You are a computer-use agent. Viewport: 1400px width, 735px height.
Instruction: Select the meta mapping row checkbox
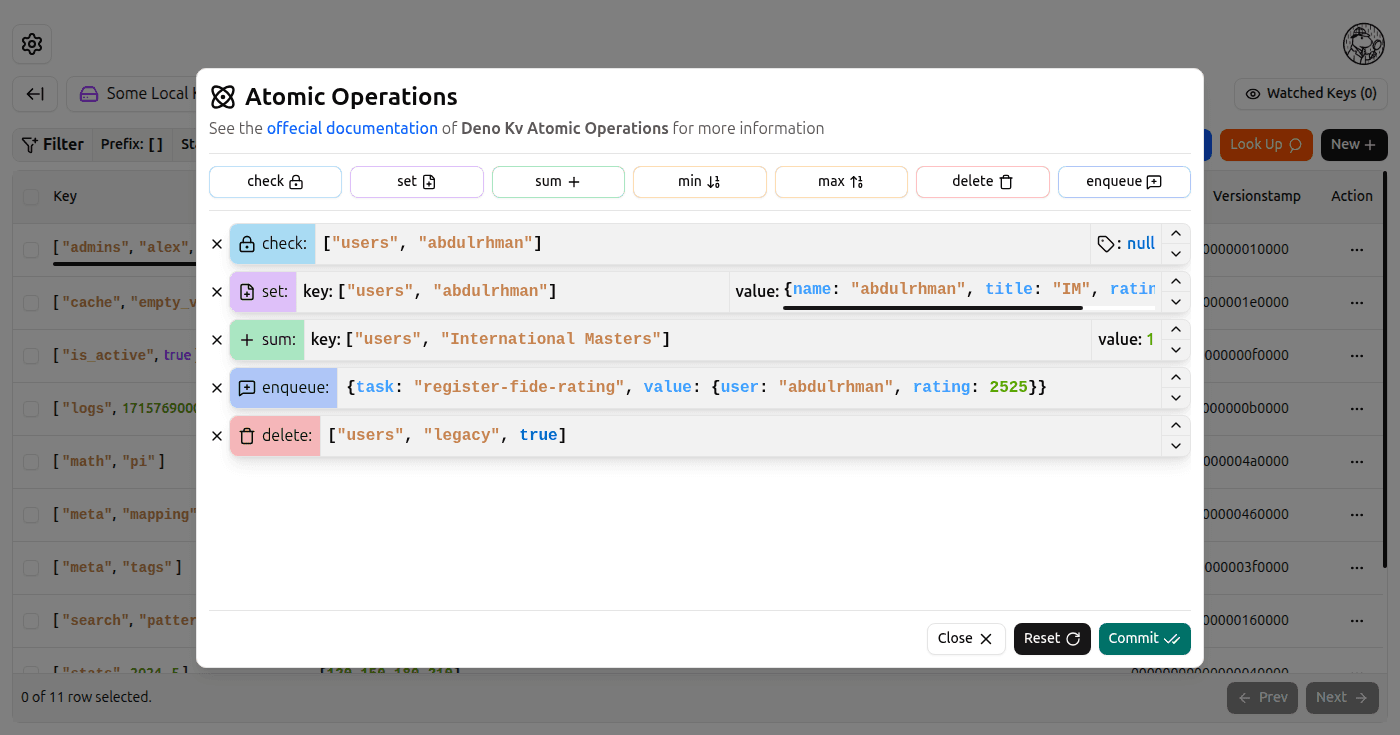point(31,515)
